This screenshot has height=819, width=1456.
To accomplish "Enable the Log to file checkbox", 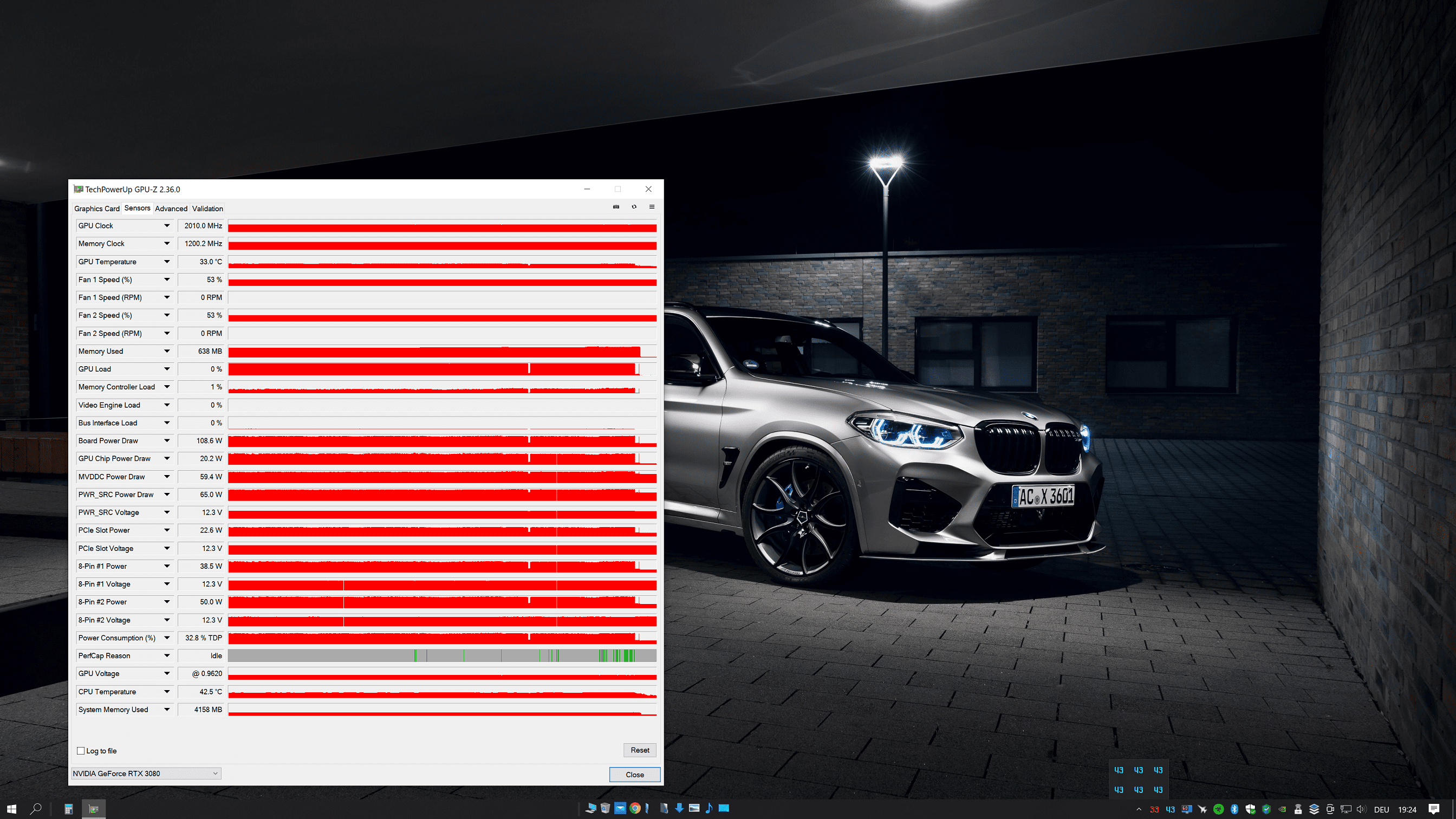I will coord(81,751).
